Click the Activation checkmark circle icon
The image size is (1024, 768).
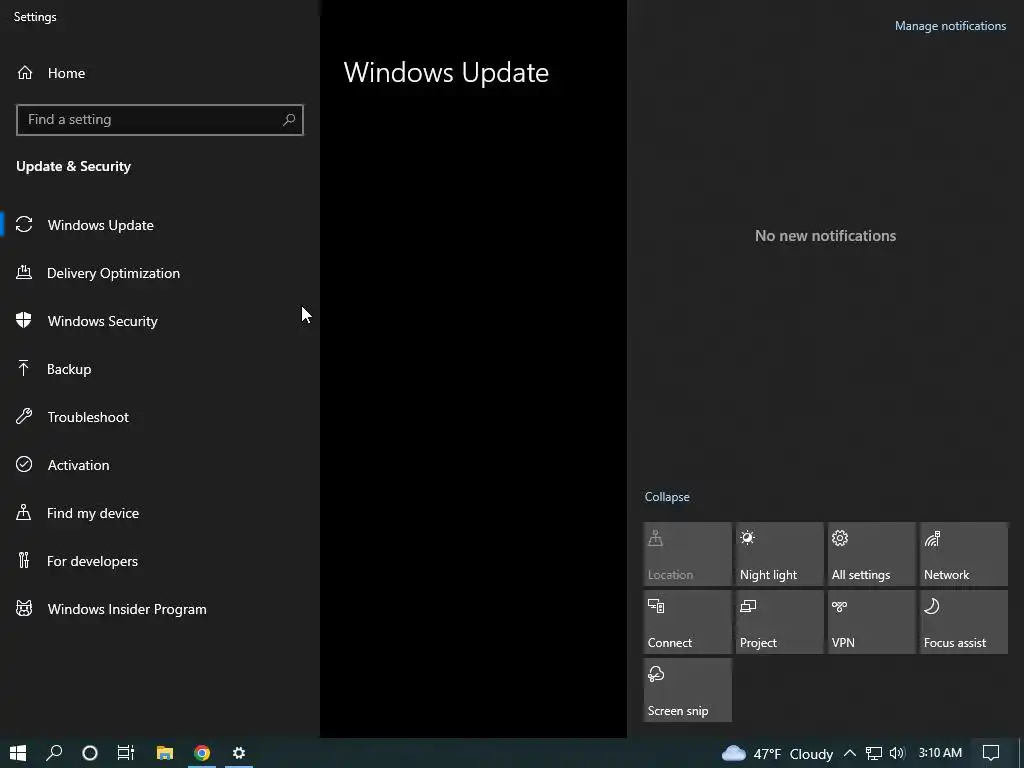24,464
